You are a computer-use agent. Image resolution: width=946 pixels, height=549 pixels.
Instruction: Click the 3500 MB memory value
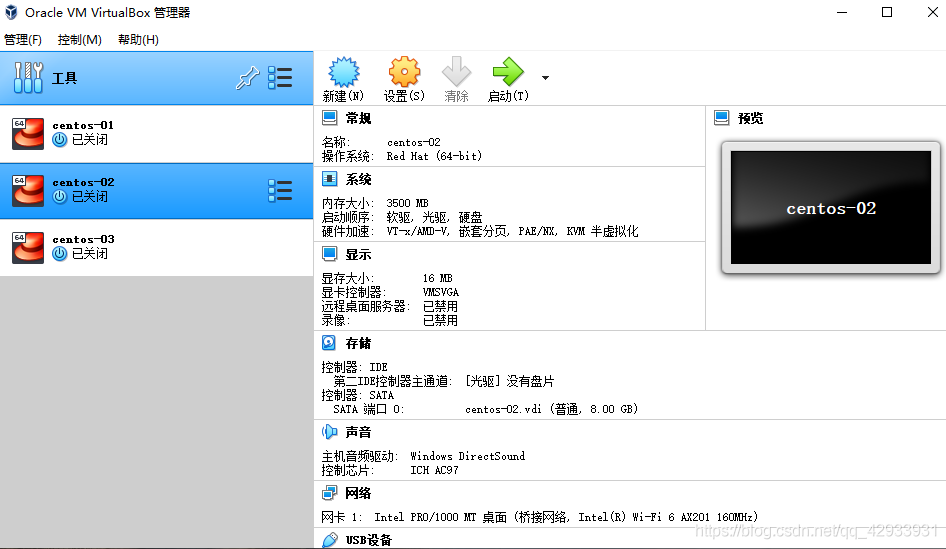point(407,203)
